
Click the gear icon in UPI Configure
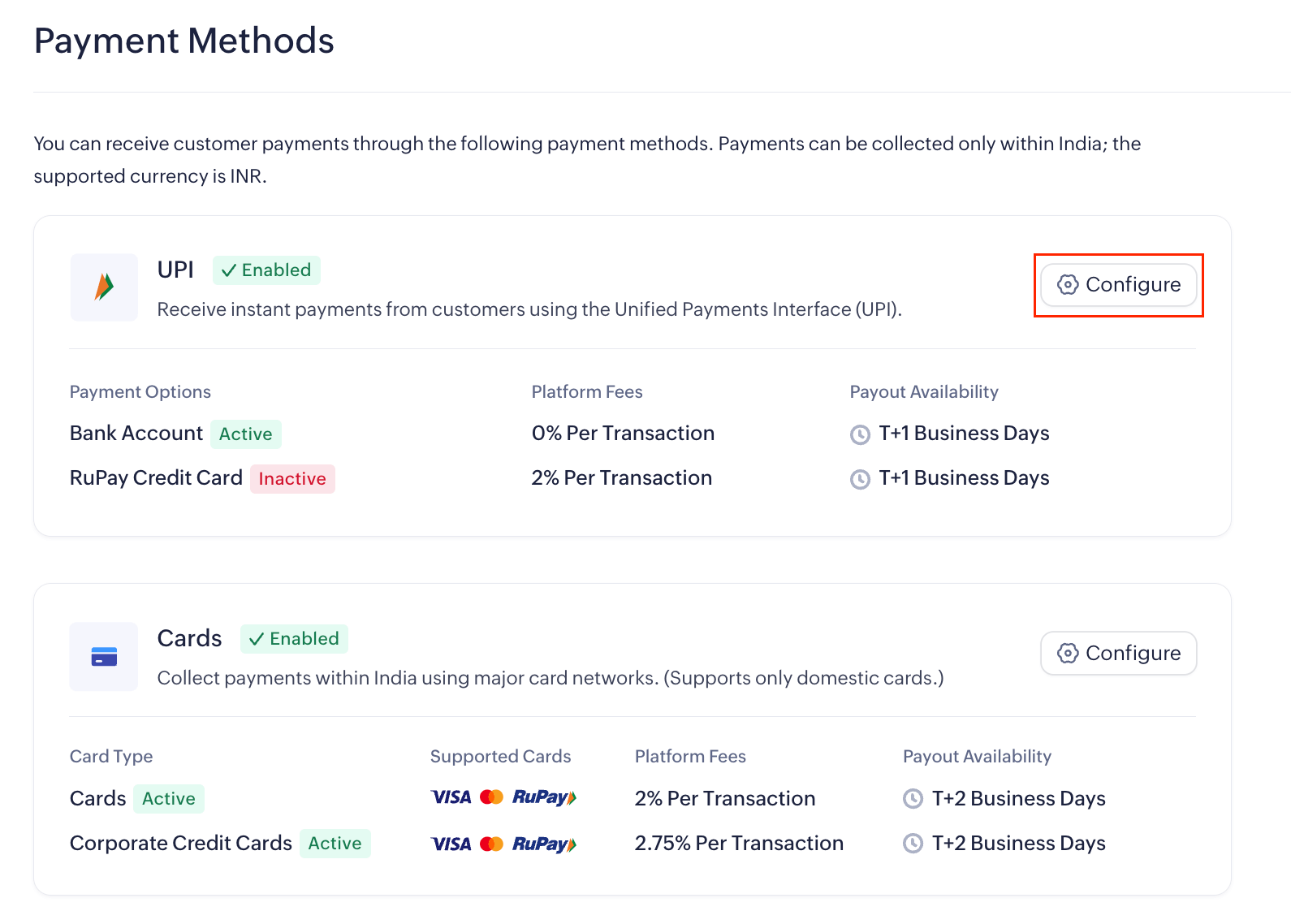(1068, 285)
